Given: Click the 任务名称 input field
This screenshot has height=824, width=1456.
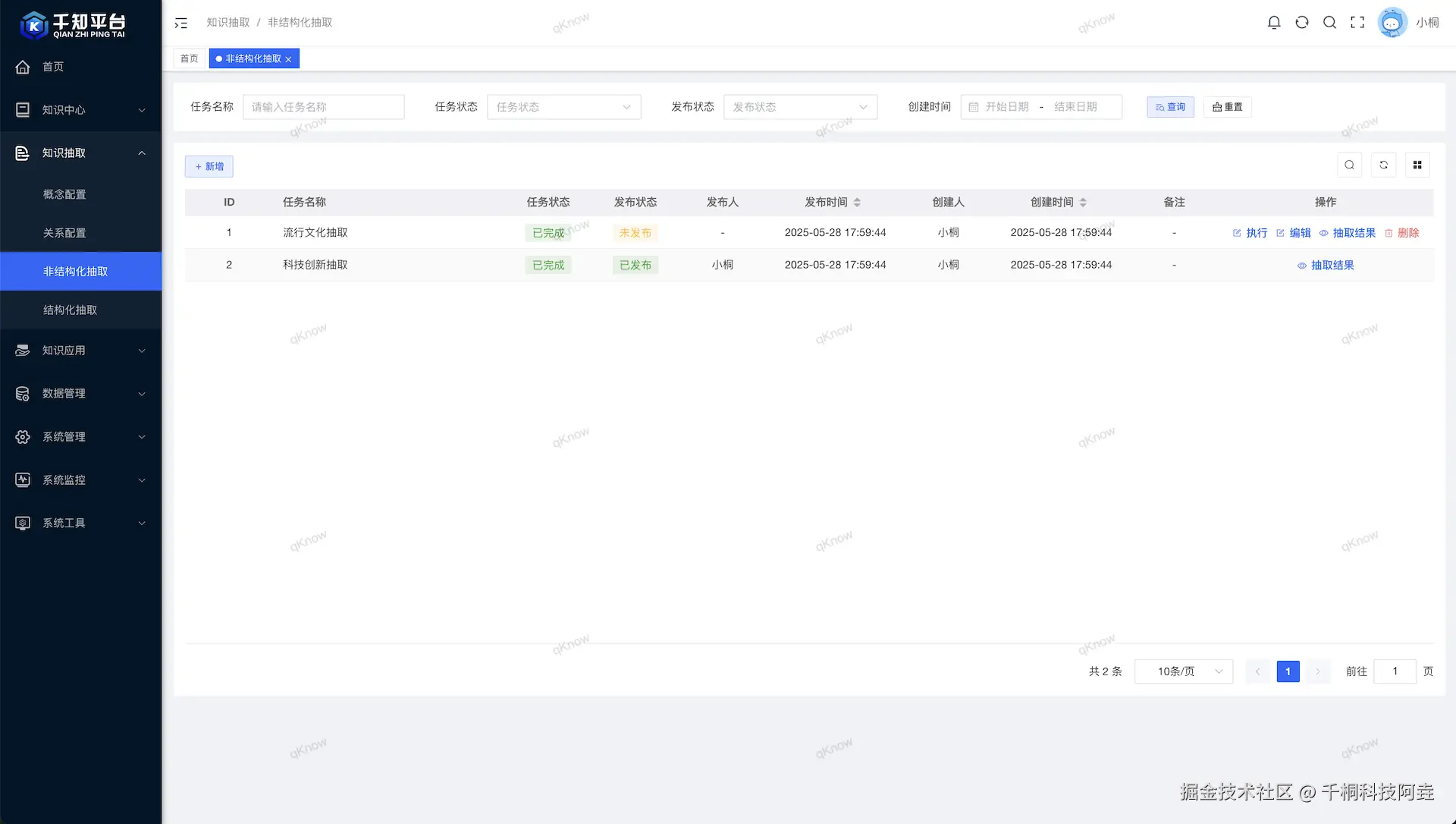Looking at the screenshot, I should click(324, 107).
